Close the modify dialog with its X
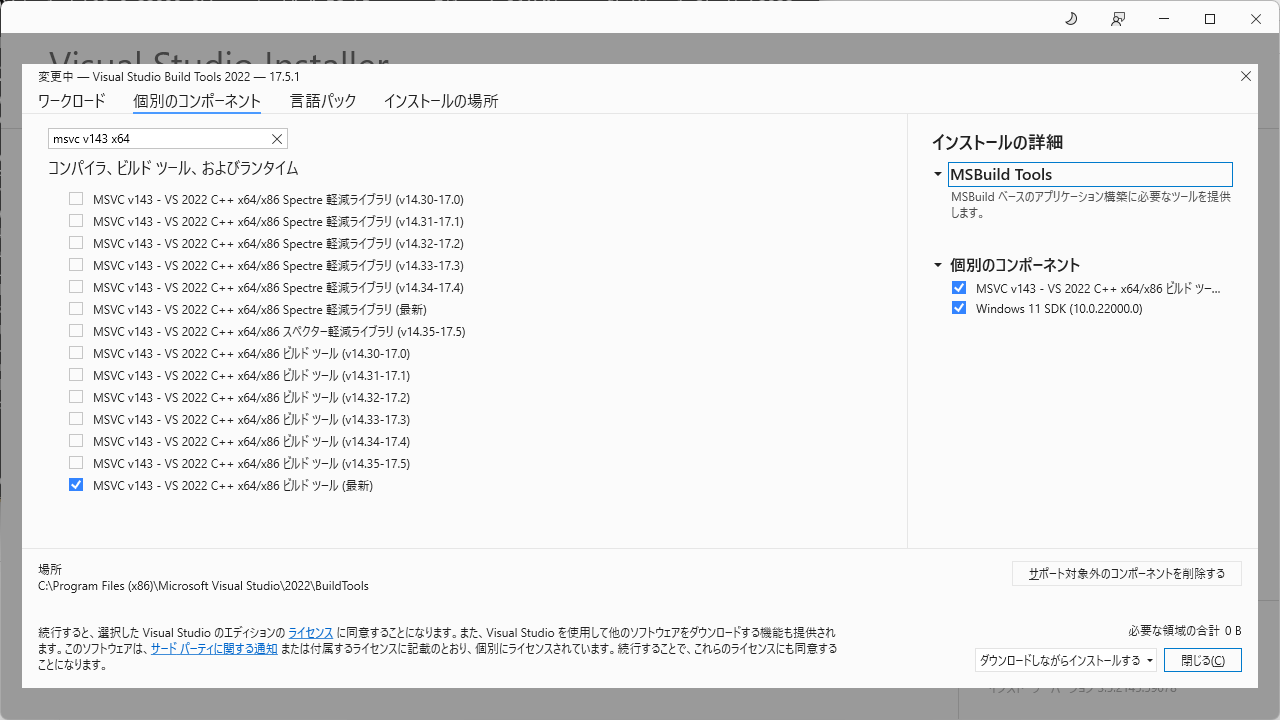This screenshot has width=1280, height=720. [1246, 76]
